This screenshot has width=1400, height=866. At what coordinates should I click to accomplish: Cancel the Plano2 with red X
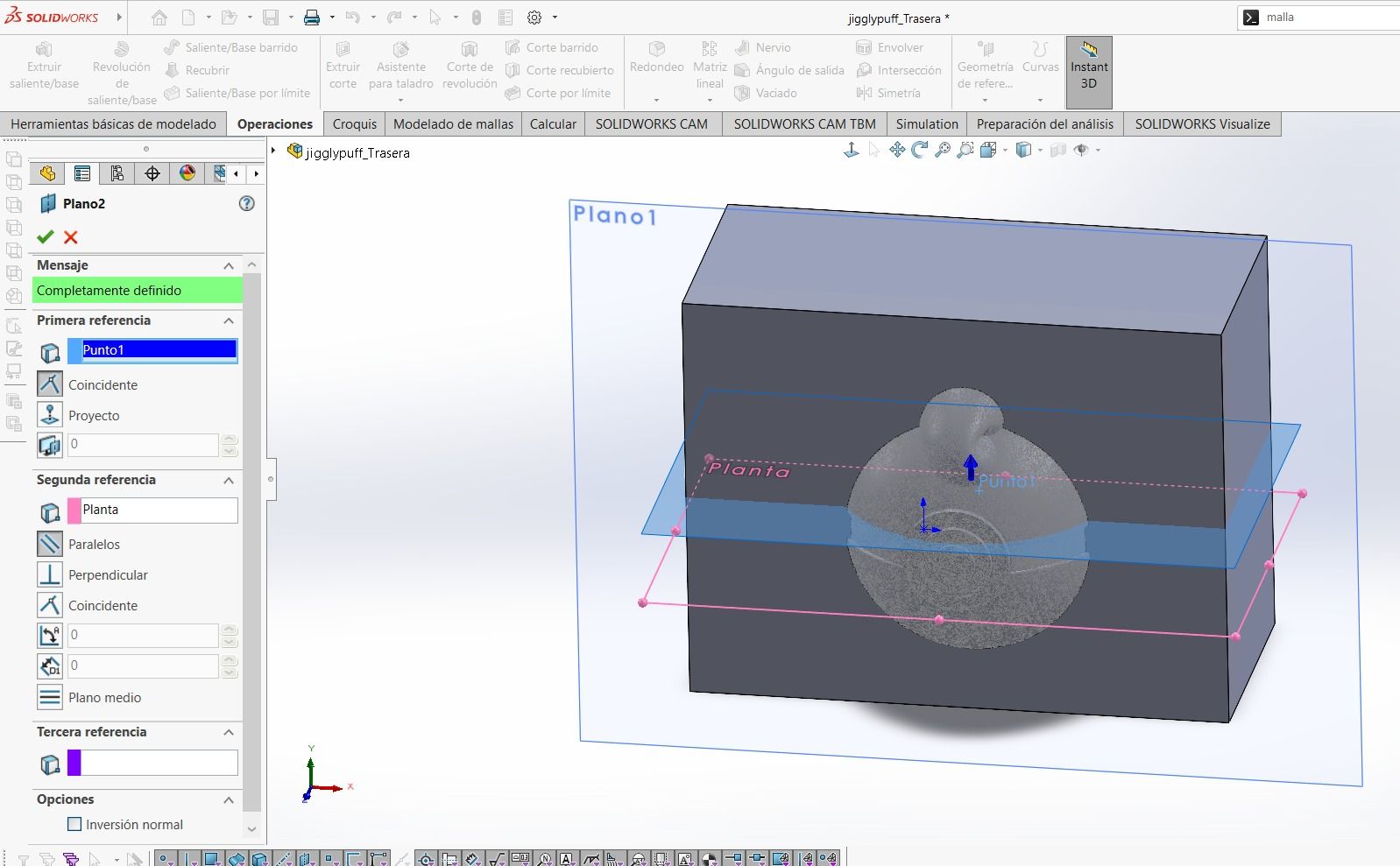pyautogui.click(x=71, y=236)
